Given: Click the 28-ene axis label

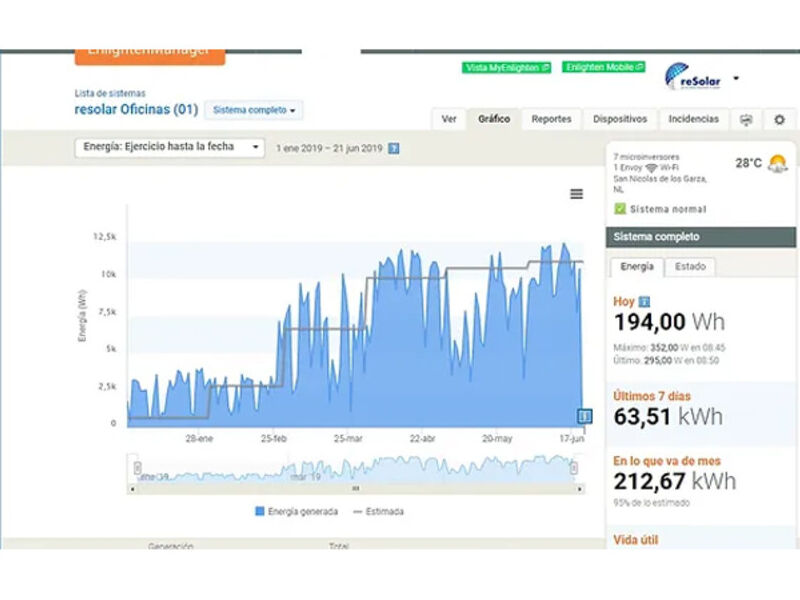Looking at the screenshot, I should 199,439.
